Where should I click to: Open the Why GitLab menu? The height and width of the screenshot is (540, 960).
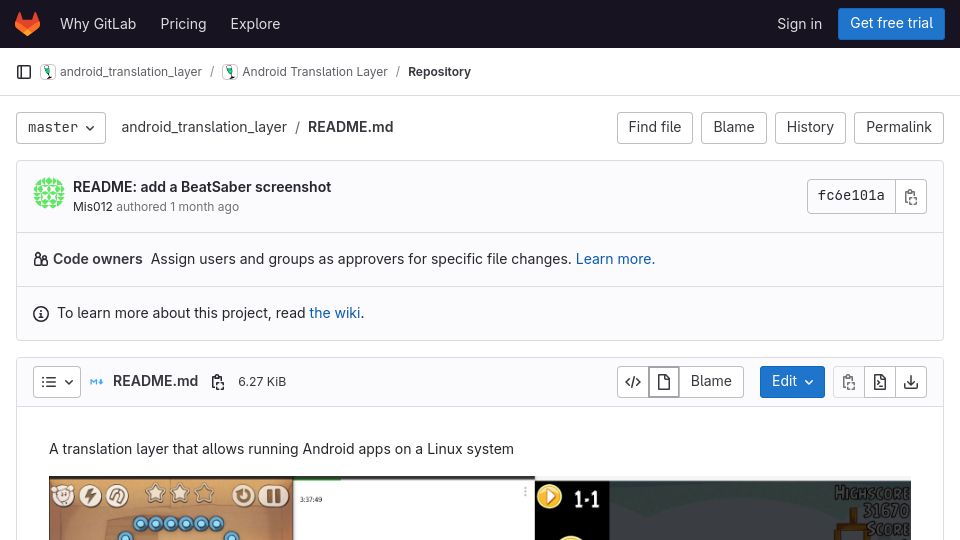(98, 24)
